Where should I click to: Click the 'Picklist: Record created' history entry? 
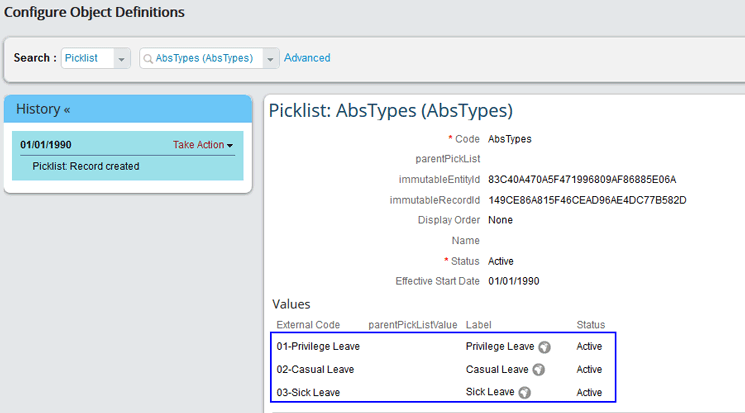[86, 166]
